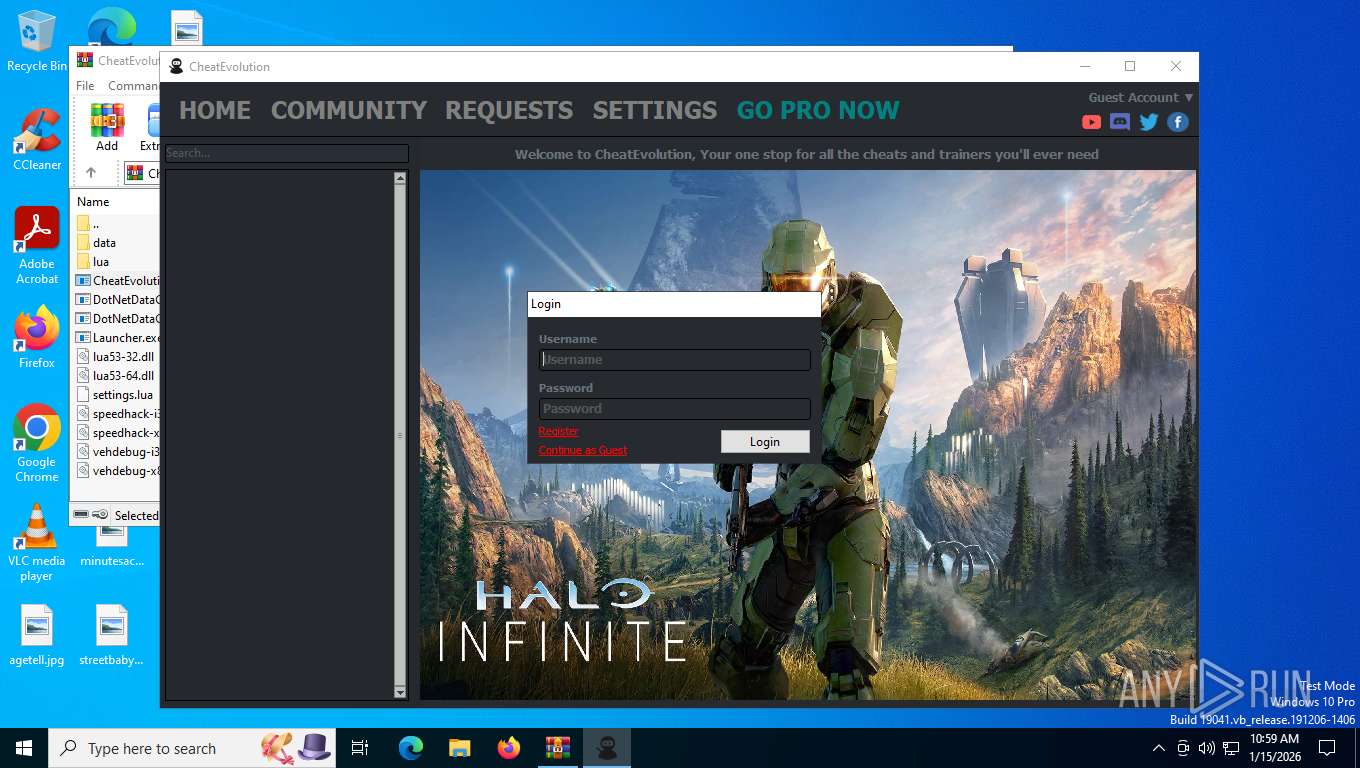
Task: Click the taskbar search box
Action: point(193,748)
